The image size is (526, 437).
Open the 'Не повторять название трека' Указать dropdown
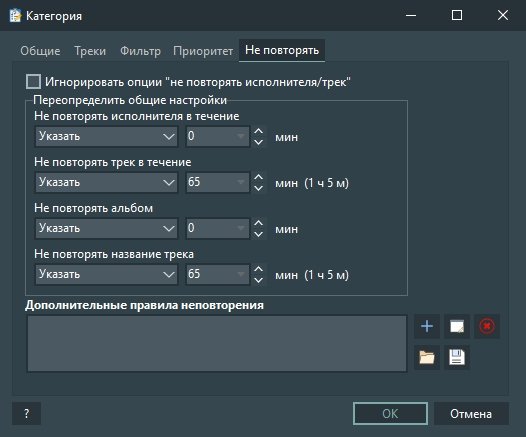(x=106, y=274)
